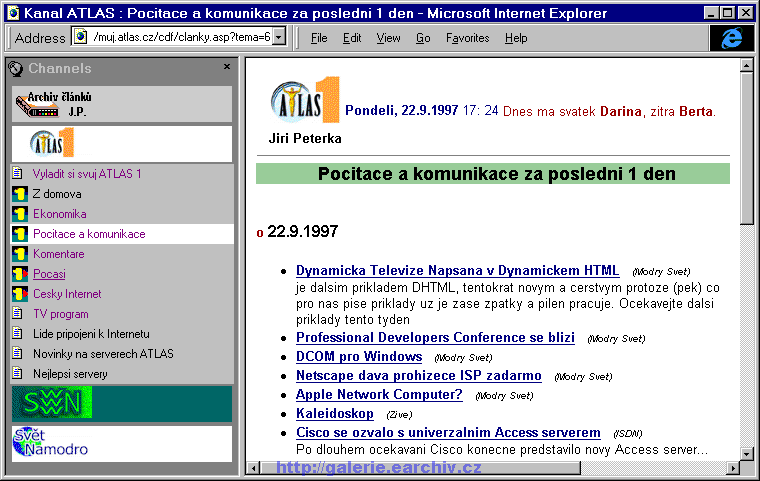Open article Dynamicka Televize Napsana v Dynamickem HTML
760x481 pixels.
pos(458,271)
